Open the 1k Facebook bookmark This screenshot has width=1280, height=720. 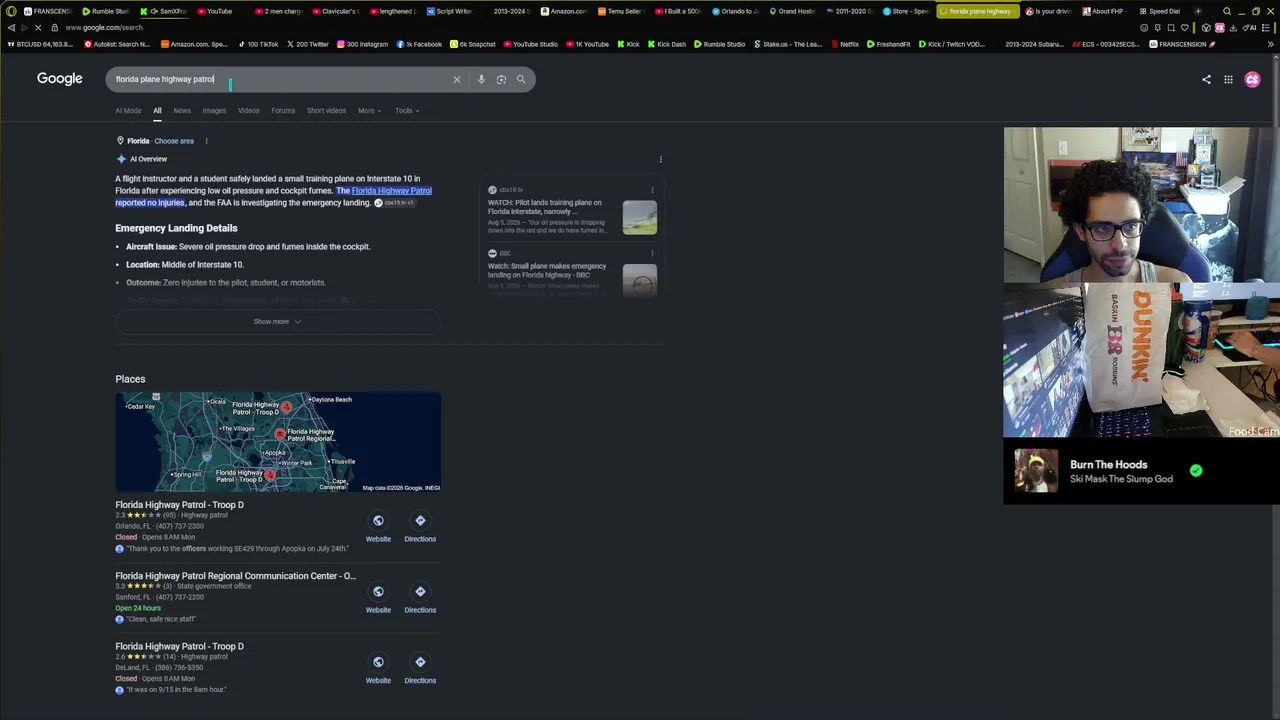(x=419, y=44)
